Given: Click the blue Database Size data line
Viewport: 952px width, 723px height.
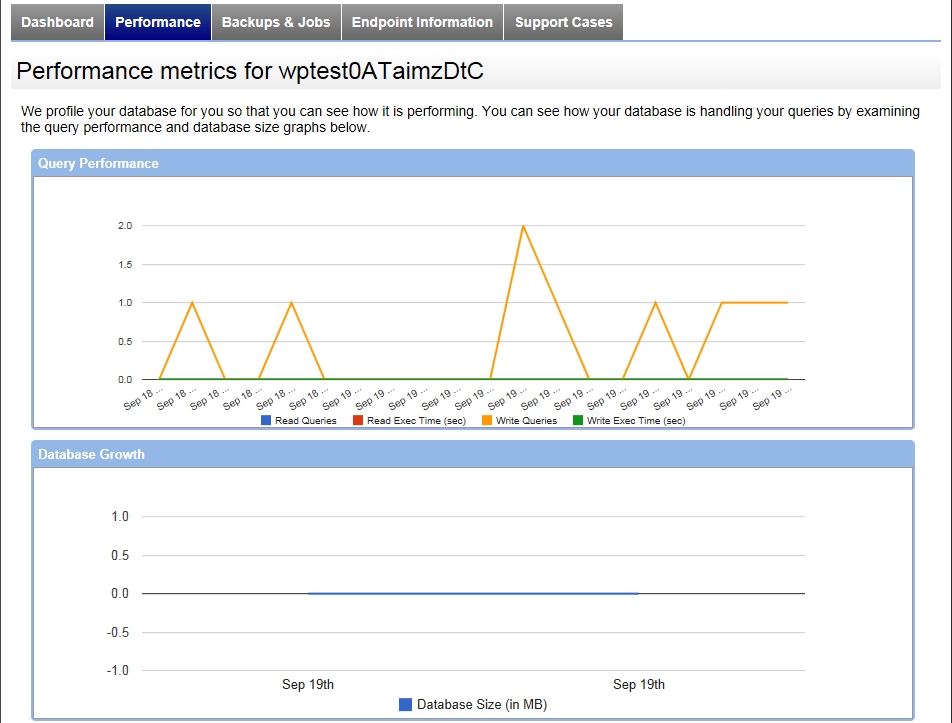Looking at the screenshot, I should click(473, 593).
